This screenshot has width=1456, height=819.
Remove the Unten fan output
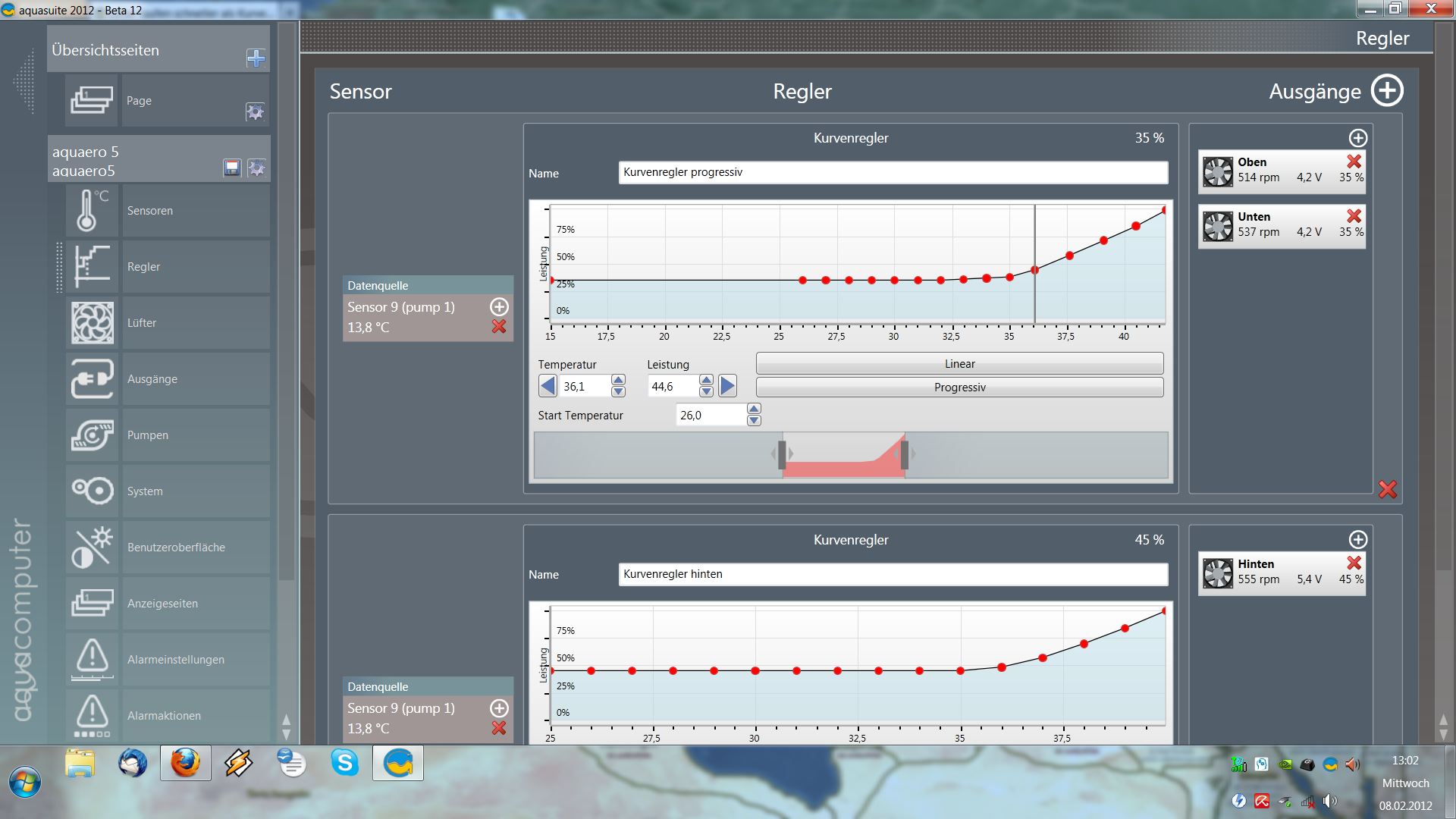click(x=1354, y=216)
